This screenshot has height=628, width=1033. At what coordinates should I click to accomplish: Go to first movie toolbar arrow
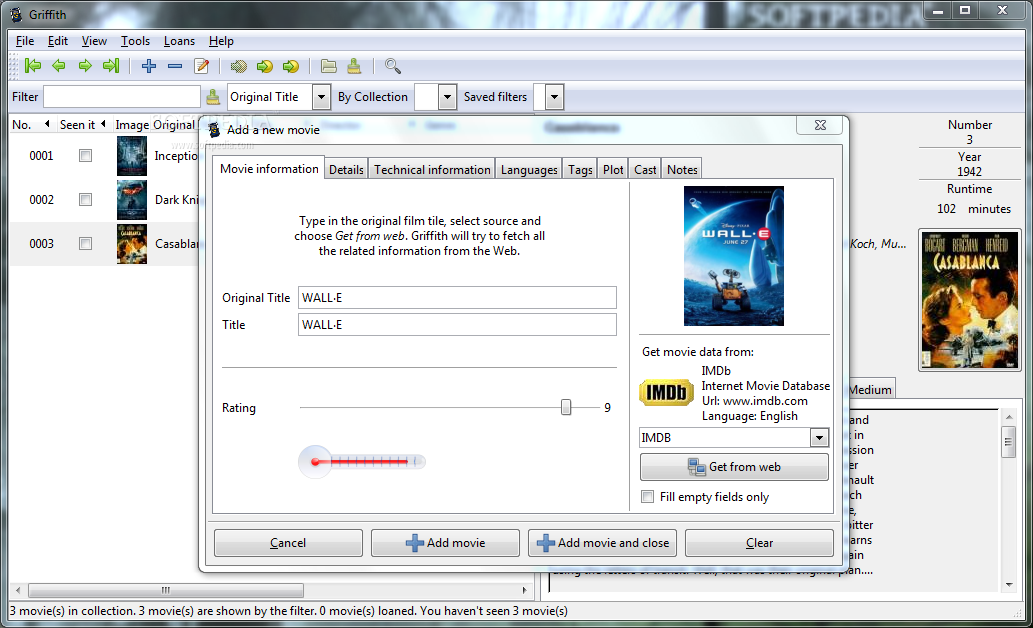click(32, 65)
